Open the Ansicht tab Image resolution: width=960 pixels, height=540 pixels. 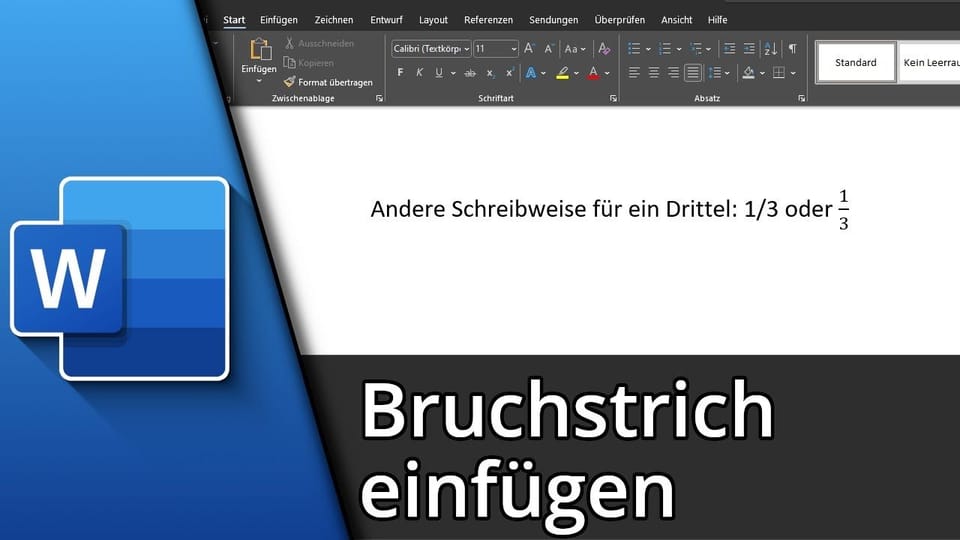tap(677, 20)
